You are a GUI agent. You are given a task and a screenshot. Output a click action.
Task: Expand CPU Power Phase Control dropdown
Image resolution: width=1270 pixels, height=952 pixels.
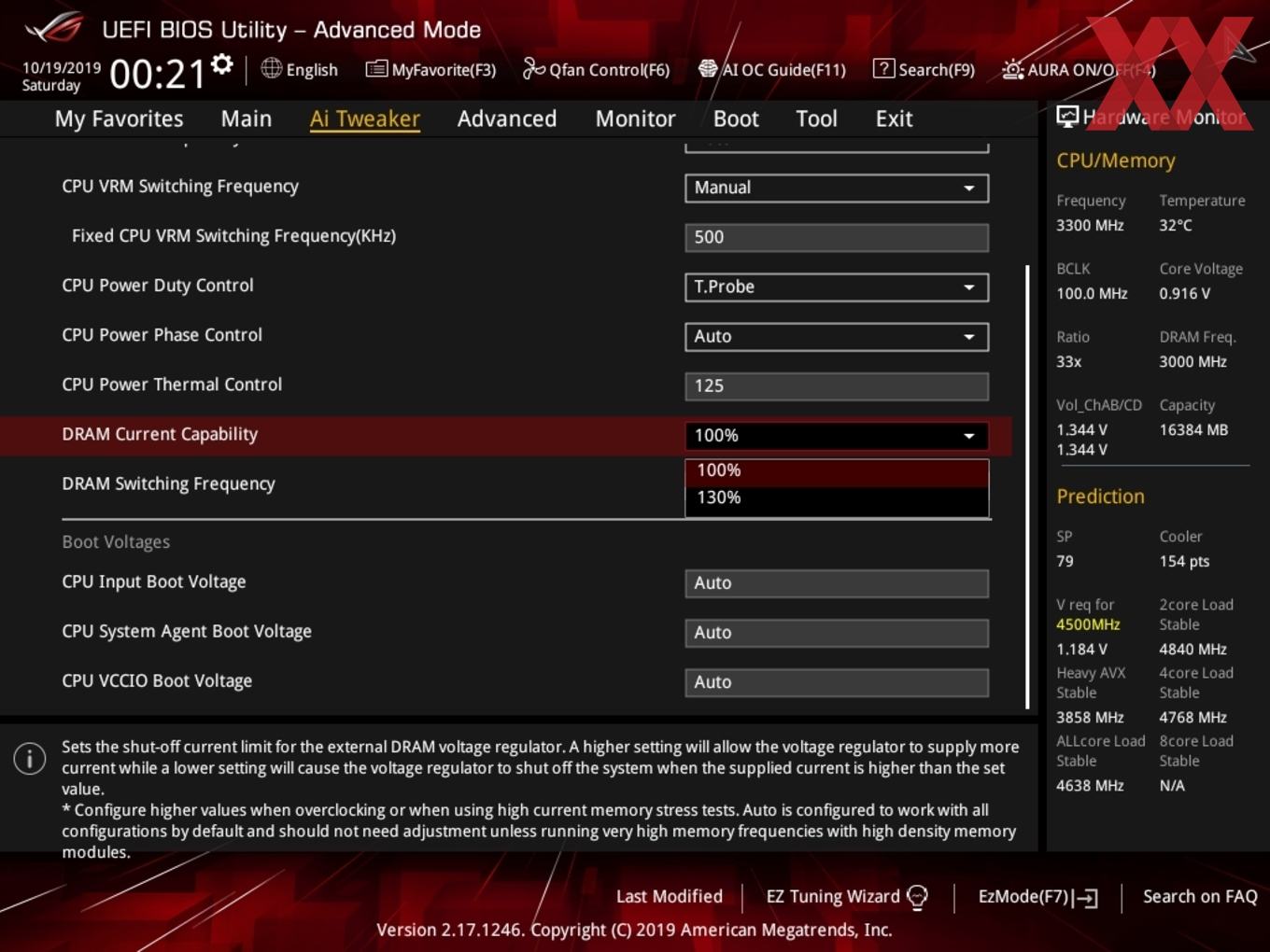coord(837,336)
